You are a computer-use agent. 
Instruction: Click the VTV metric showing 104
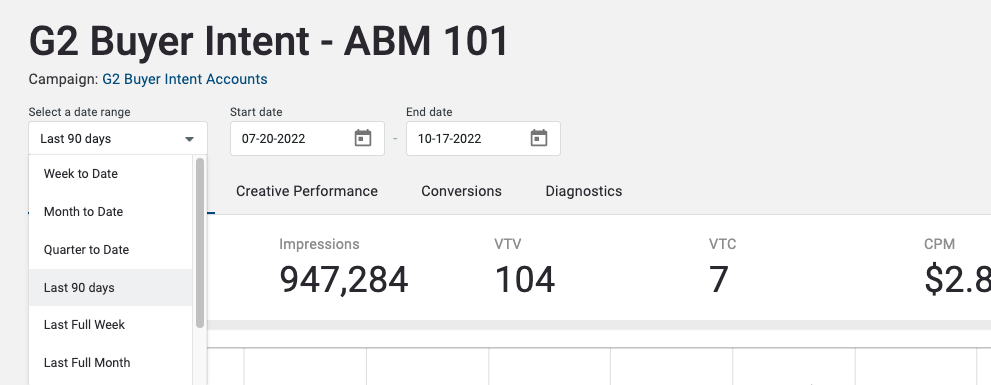[525, 279]
